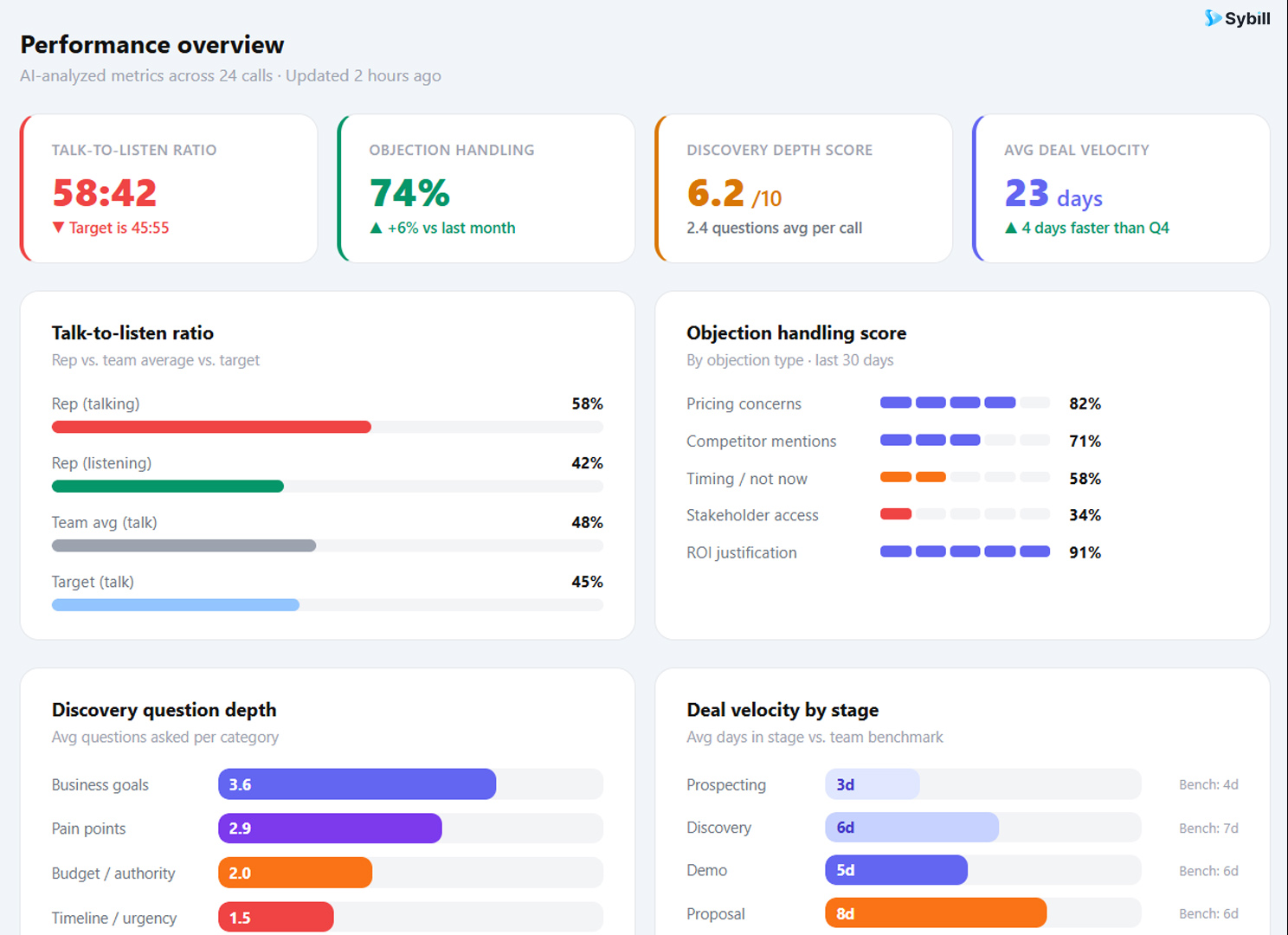
Task: Click the Competitor mentions segmented score bar
Action: coord(965,440)
